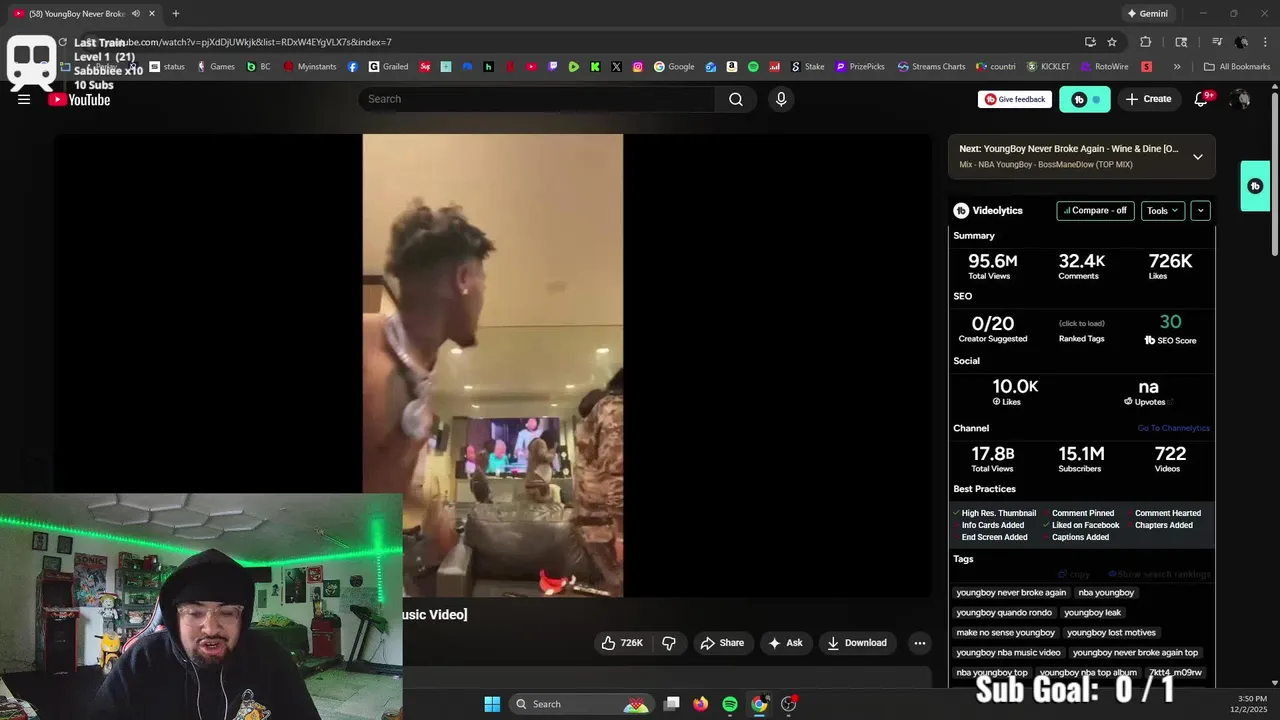The image size is (1280, 720).
Task: Open Chrome from the taskbar
Action: pos(759,704)
